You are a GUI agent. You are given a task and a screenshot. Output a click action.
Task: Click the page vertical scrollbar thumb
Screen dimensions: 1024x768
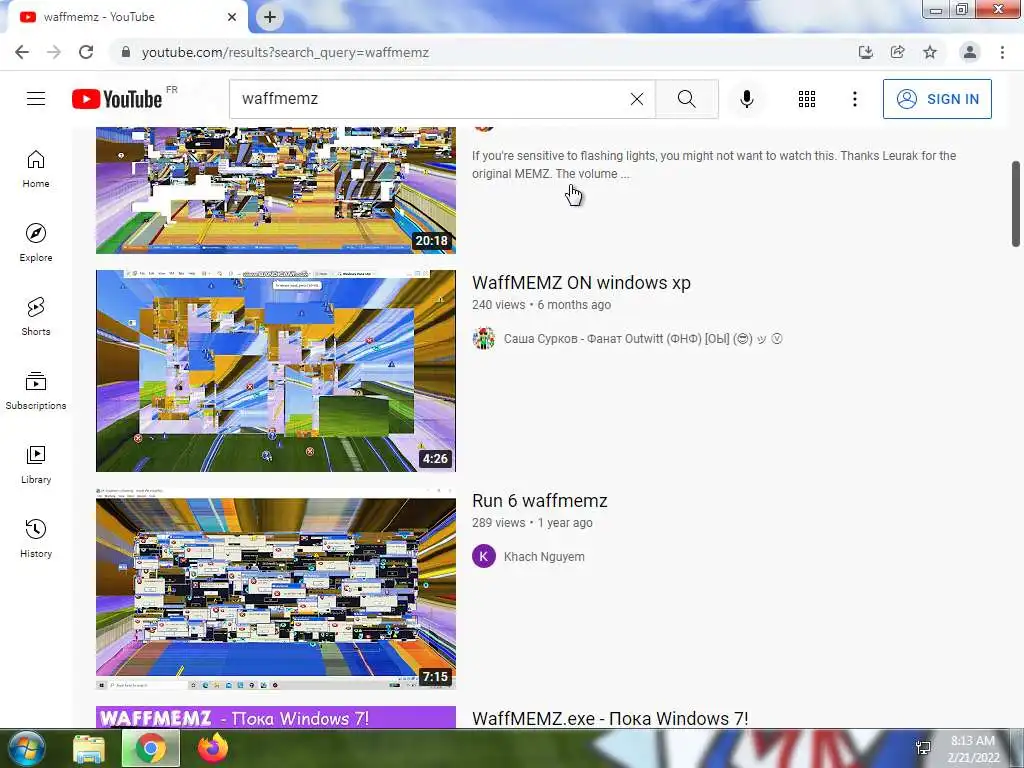(1016, 204)
